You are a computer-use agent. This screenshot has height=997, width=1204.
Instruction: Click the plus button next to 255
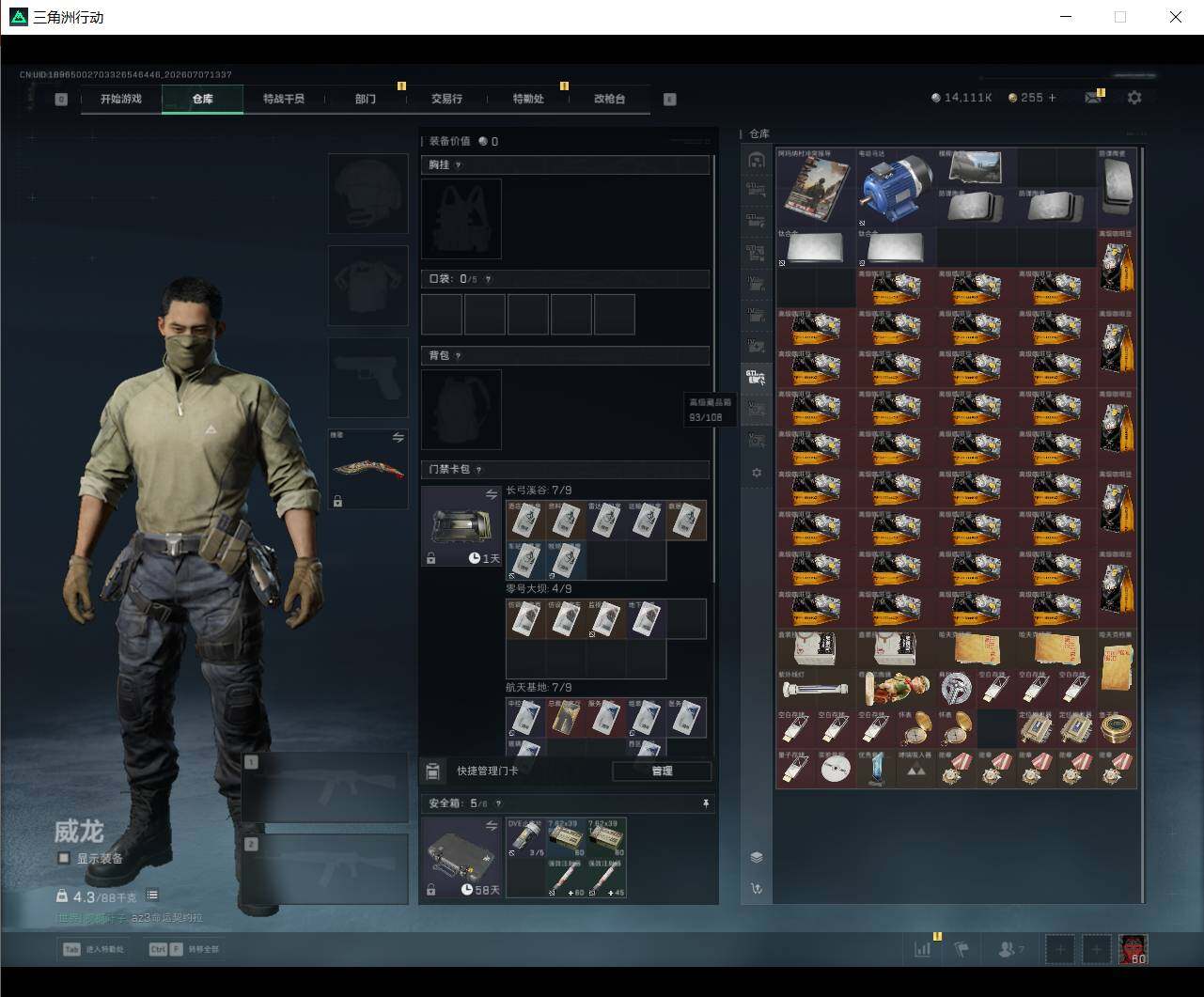pyautogui.click(x=1052, y=98)
